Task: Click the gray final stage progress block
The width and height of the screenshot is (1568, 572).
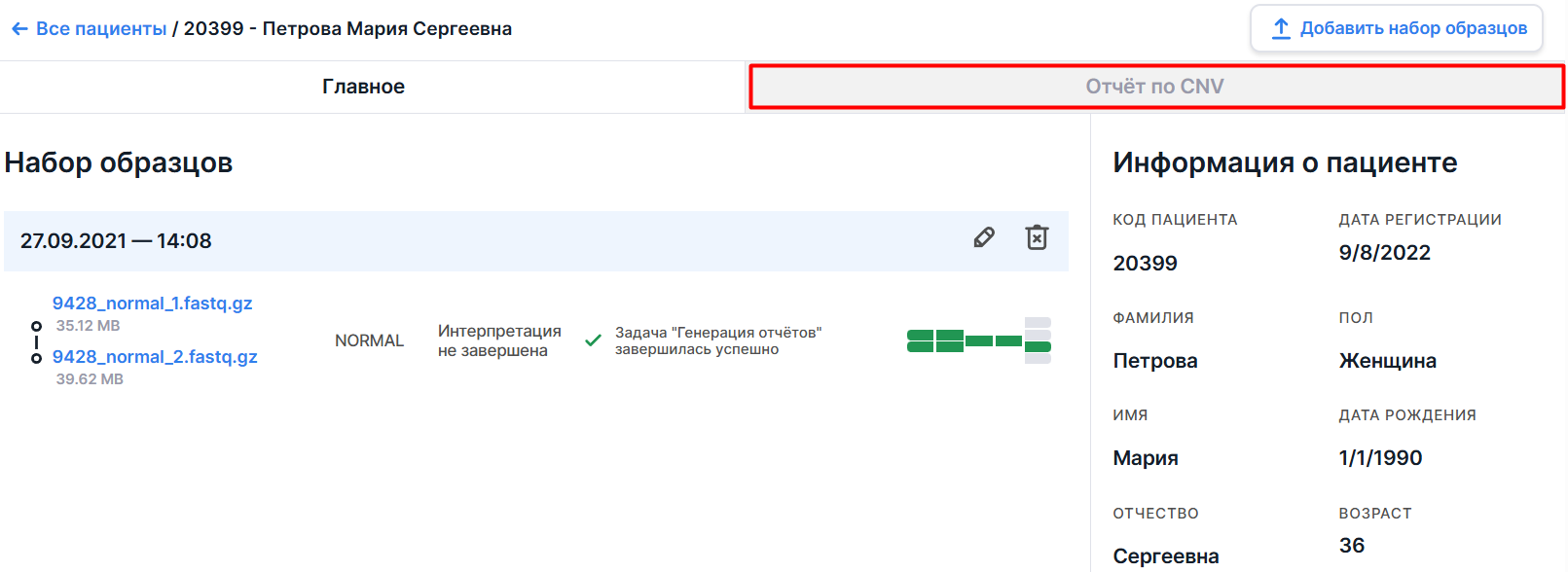Action: (x=1038, y=340)
